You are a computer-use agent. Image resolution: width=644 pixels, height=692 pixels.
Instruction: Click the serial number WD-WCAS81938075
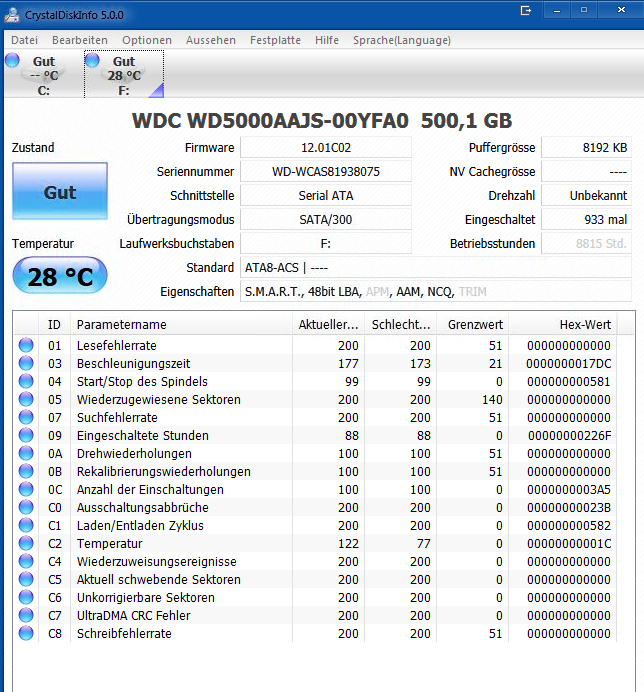(326, 172)
